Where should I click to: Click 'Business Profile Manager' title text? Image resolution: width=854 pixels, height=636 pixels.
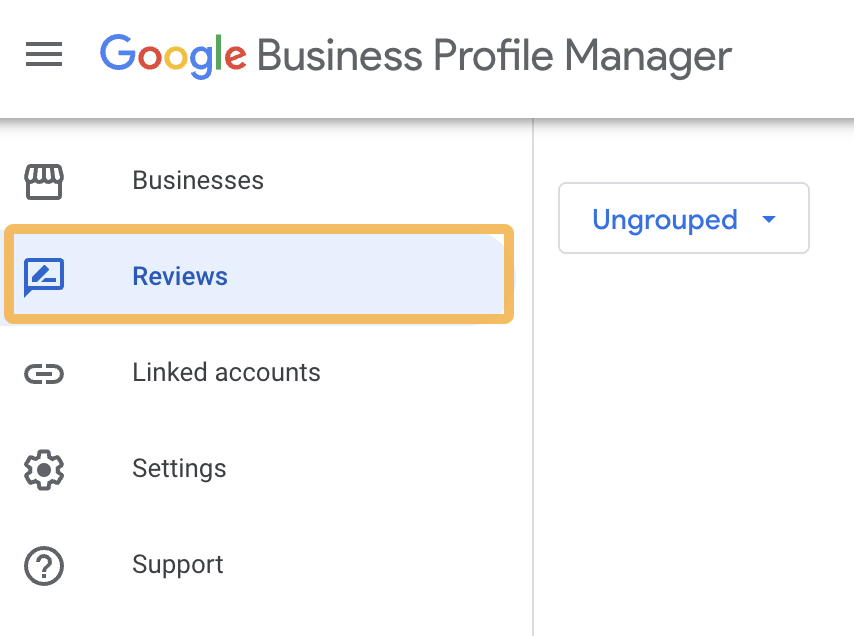point(493,57)
